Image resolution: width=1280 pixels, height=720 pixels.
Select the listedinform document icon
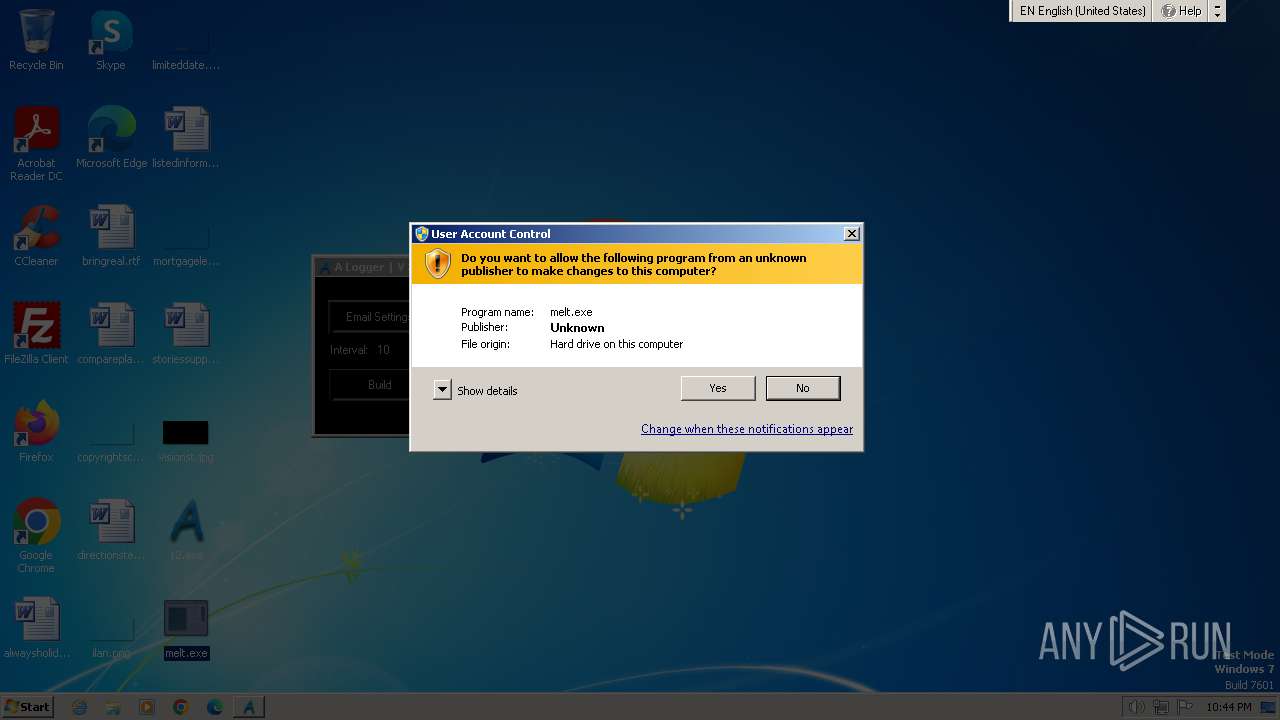click(186, 138)
